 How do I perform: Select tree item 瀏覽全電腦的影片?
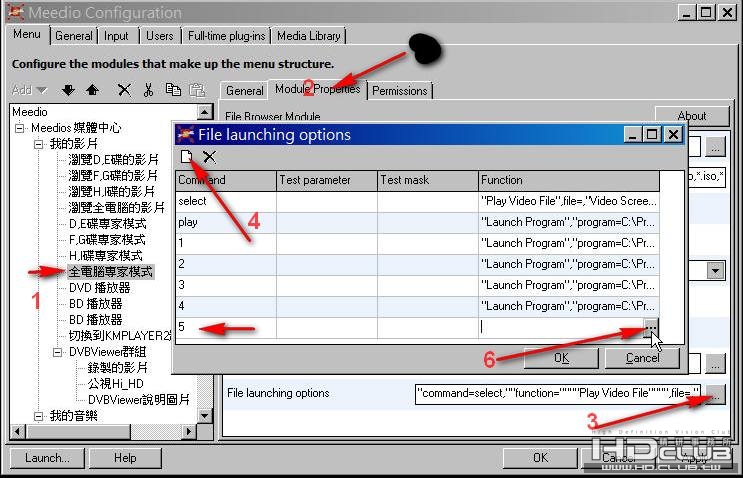click(x=117, y=207)
